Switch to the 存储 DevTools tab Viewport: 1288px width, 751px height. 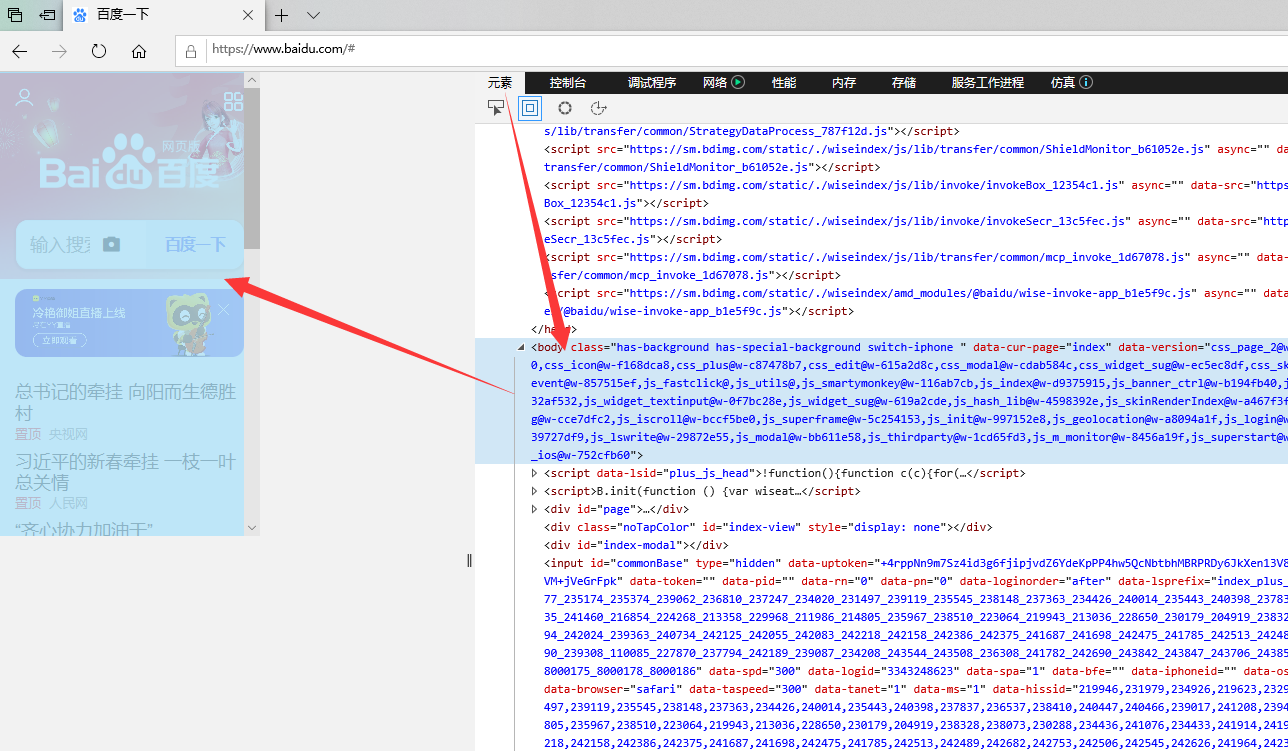pyautogui.click(x=904, y=83)
